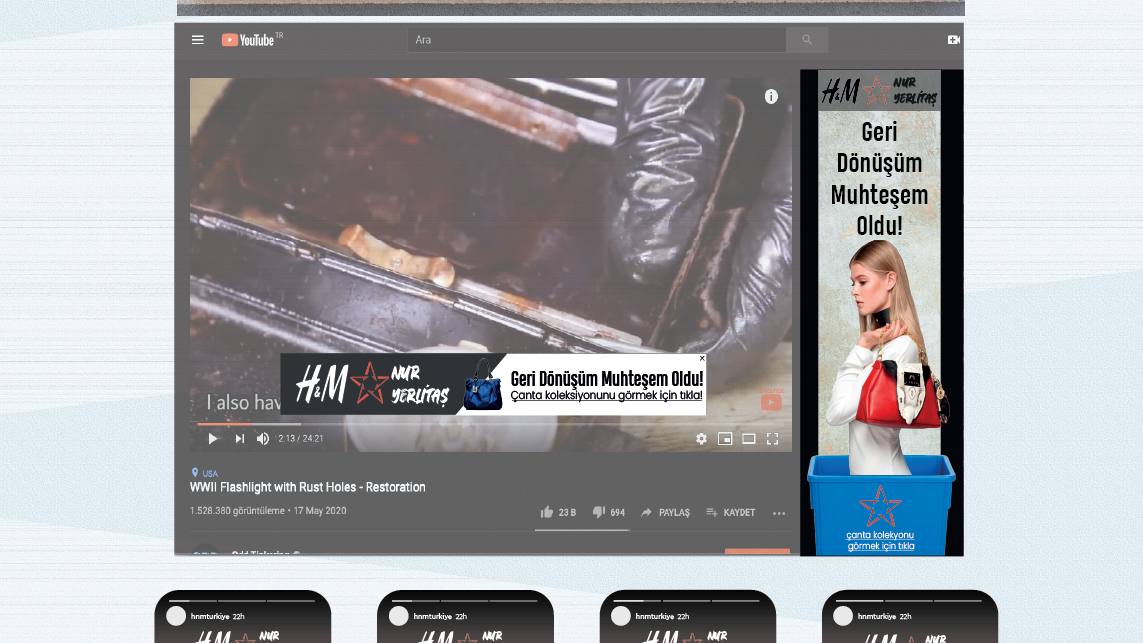The width and height of the screenshot is (1143, 643).
Task: Open the video info card icon
Action: (771, 97)
